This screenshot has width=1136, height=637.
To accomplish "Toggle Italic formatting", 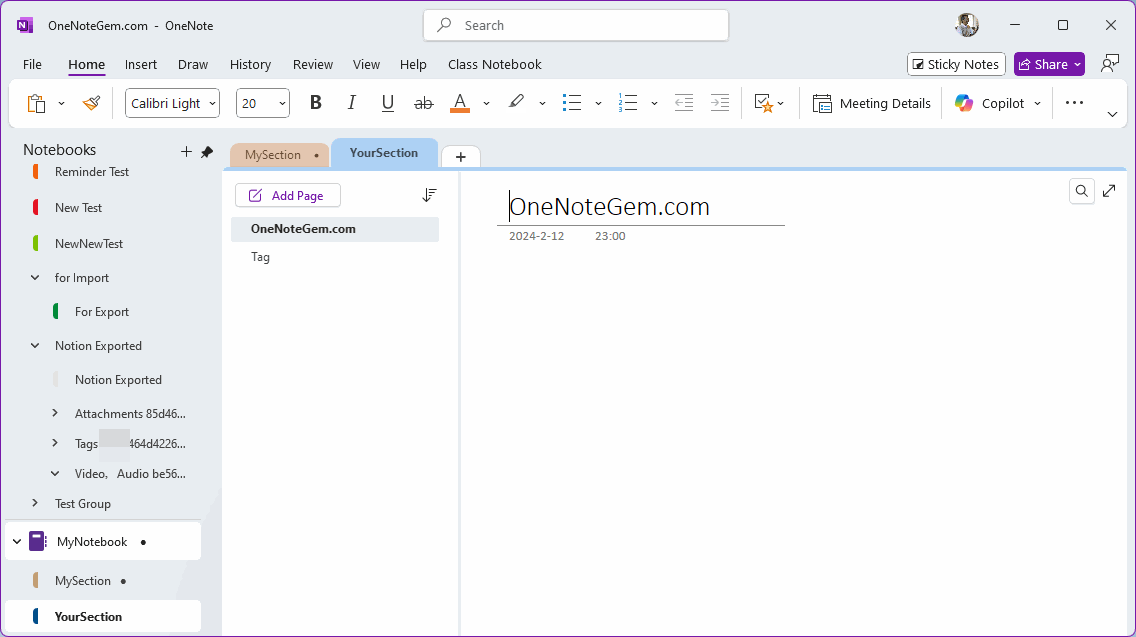I will (x=351, y=104).
